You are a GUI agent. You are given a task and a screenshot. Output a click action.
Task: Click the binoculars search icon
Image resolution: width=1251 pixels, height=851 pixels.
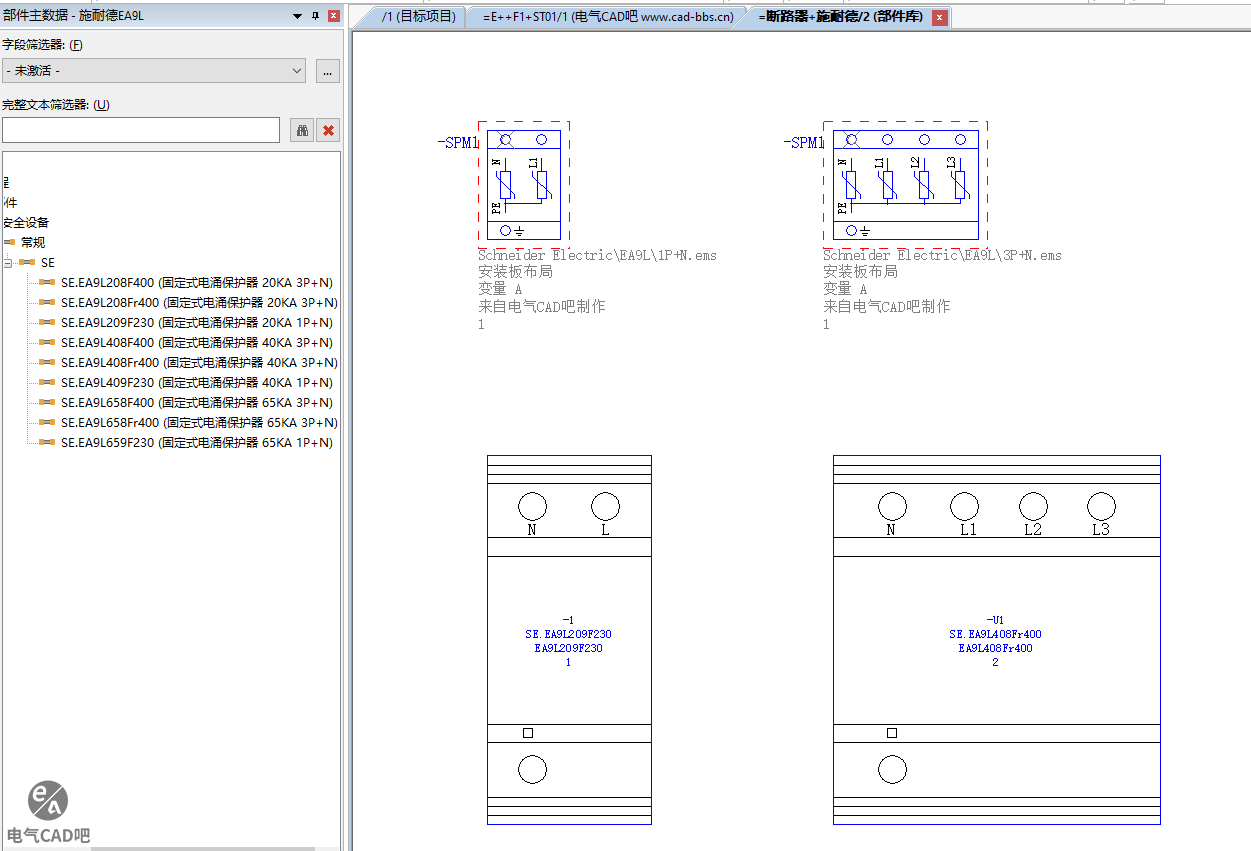(302, 130)
